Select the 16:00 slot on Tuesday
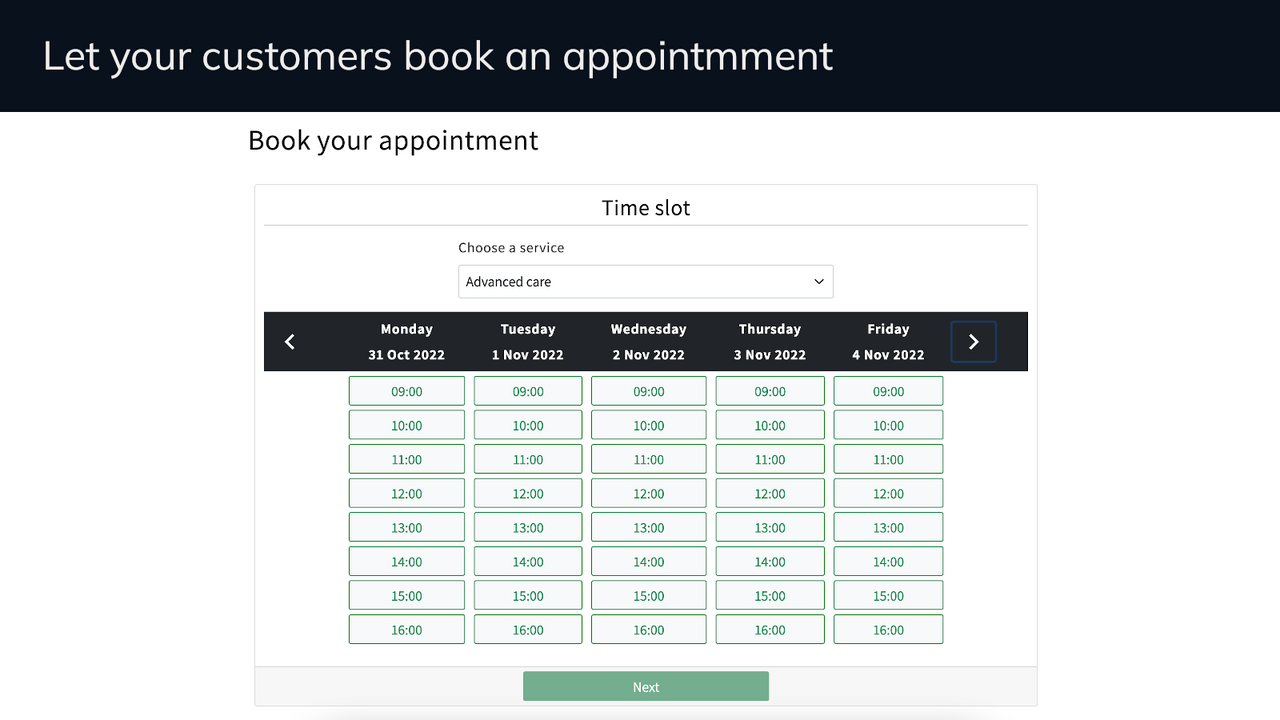This screenshot has width=1280, height=720. pos(527,629)
